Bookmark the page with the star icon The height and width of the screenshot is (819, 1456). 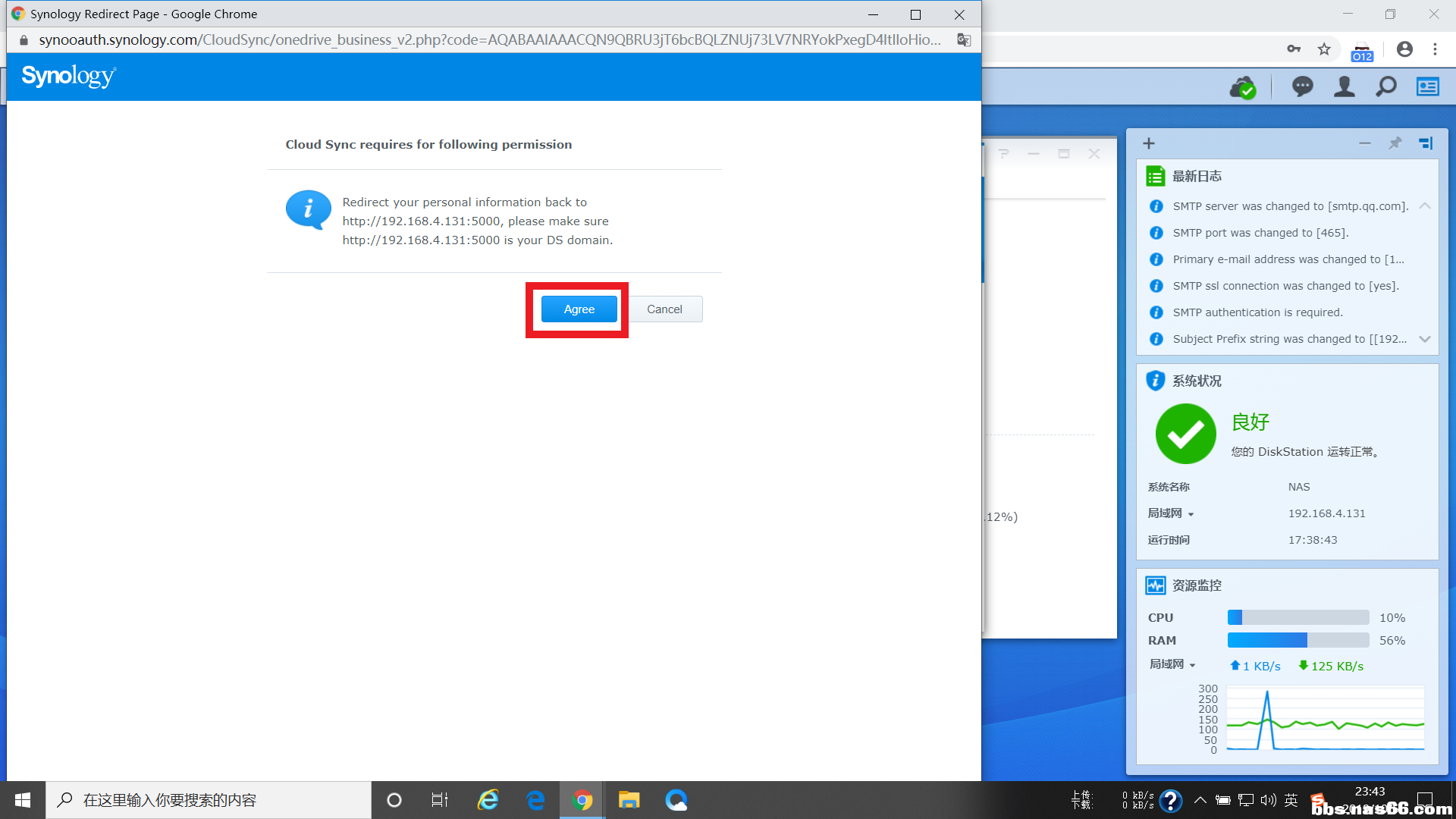[1324, 49]
